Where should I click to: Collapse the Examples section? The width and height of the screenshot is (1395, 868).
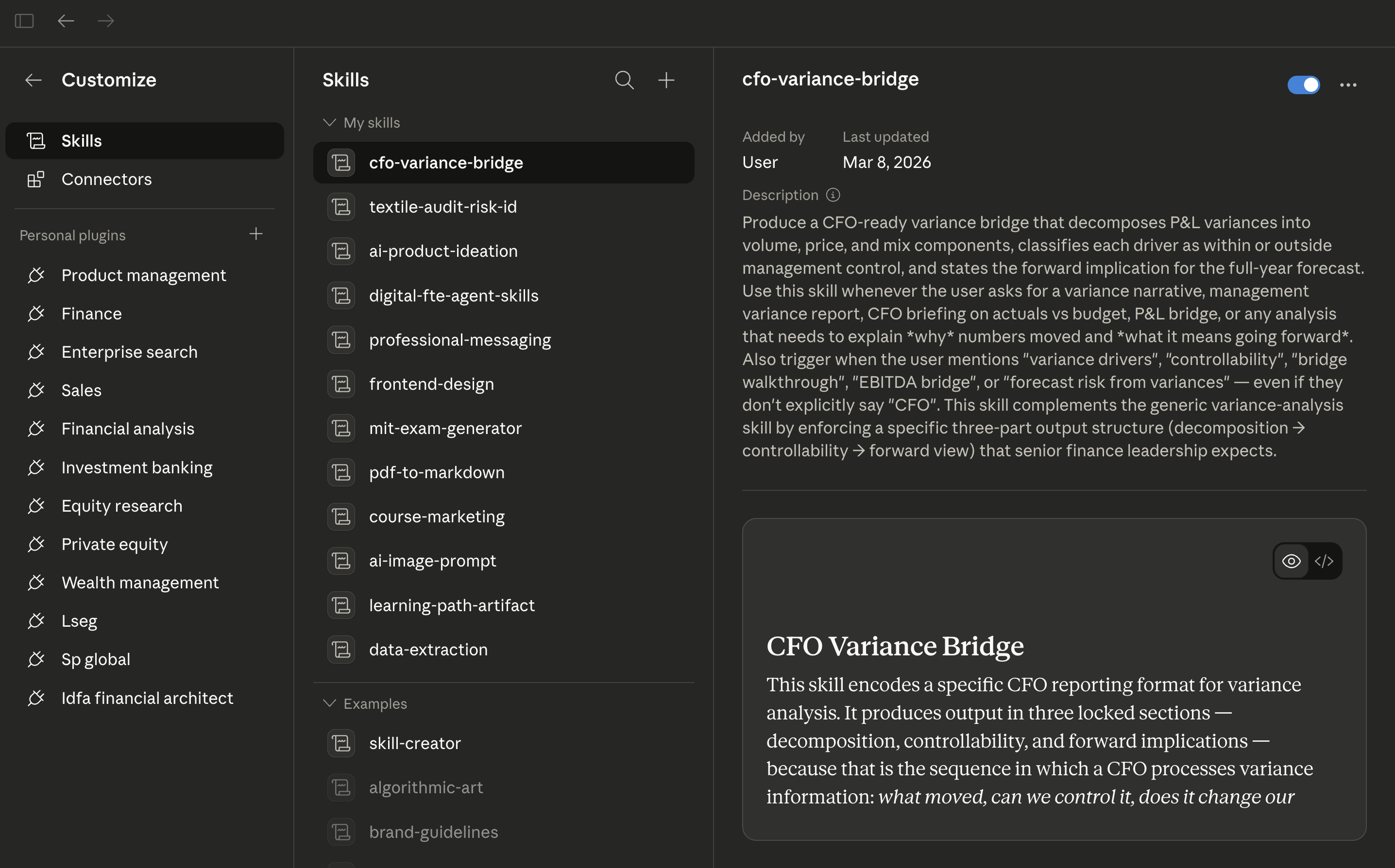click(x=329, y=703)
